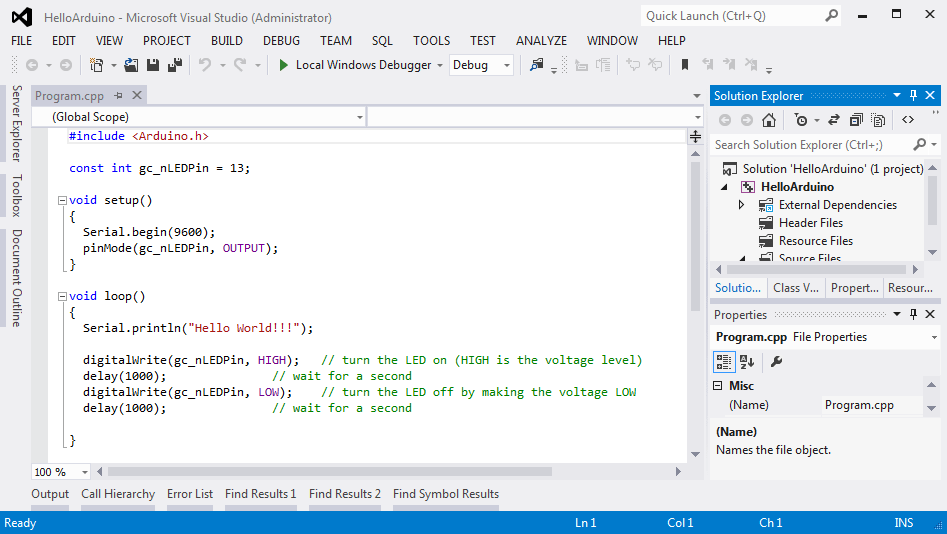Click the Sync with Active Document icon
The width and height of the screenshot is (947, 534).
pyautogui.click(x=834, y=120)
